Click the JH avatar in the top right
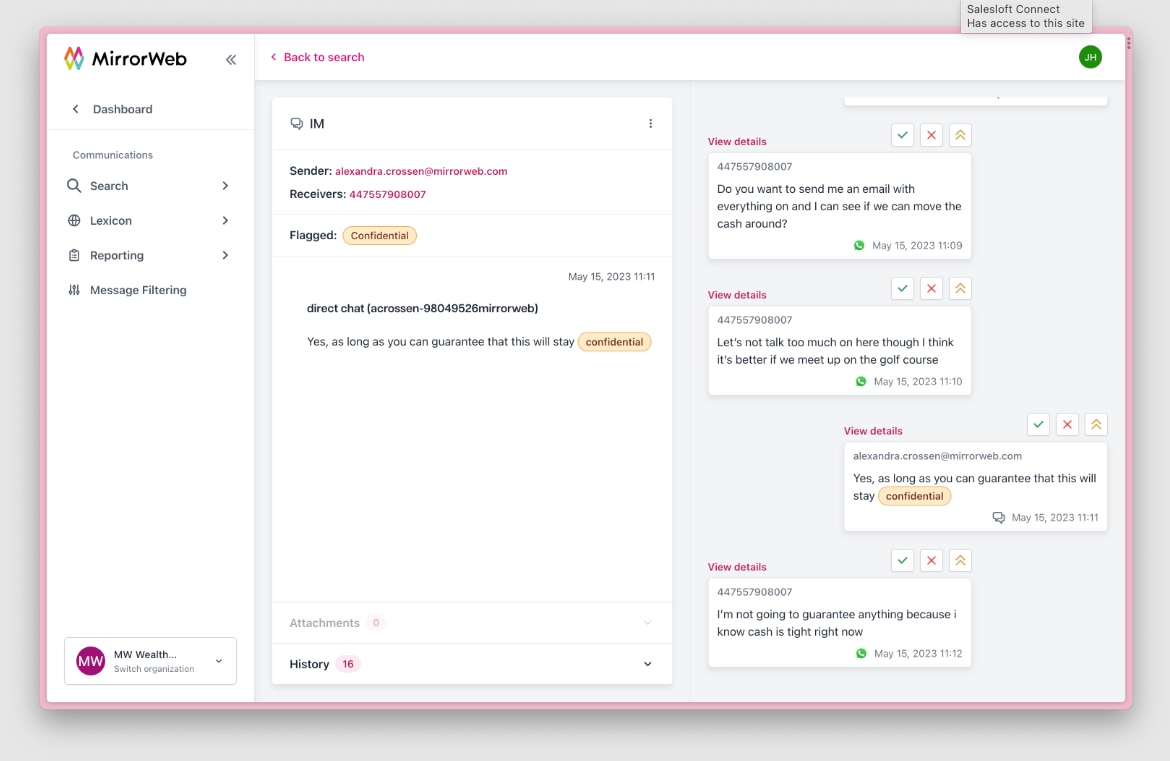Viewport: 1170px width, 761px height. point(1090,57)
